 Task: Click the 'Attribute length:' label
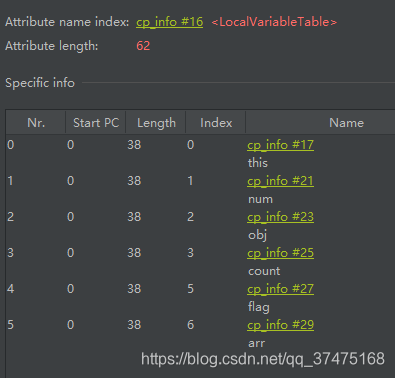click(52, 46)
